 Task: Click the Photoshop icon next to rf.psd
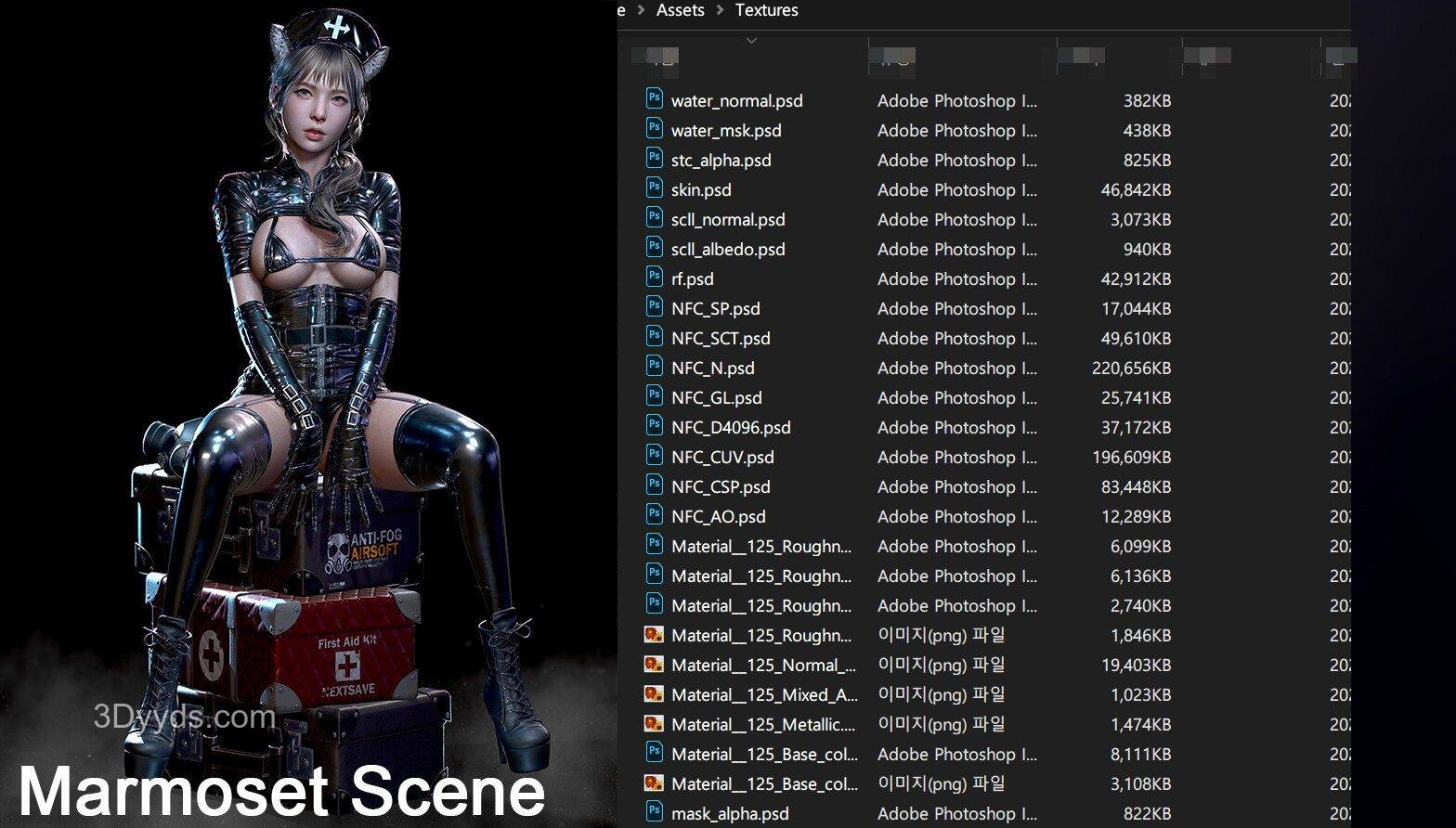pyautogui.click(x=654, y=278)
